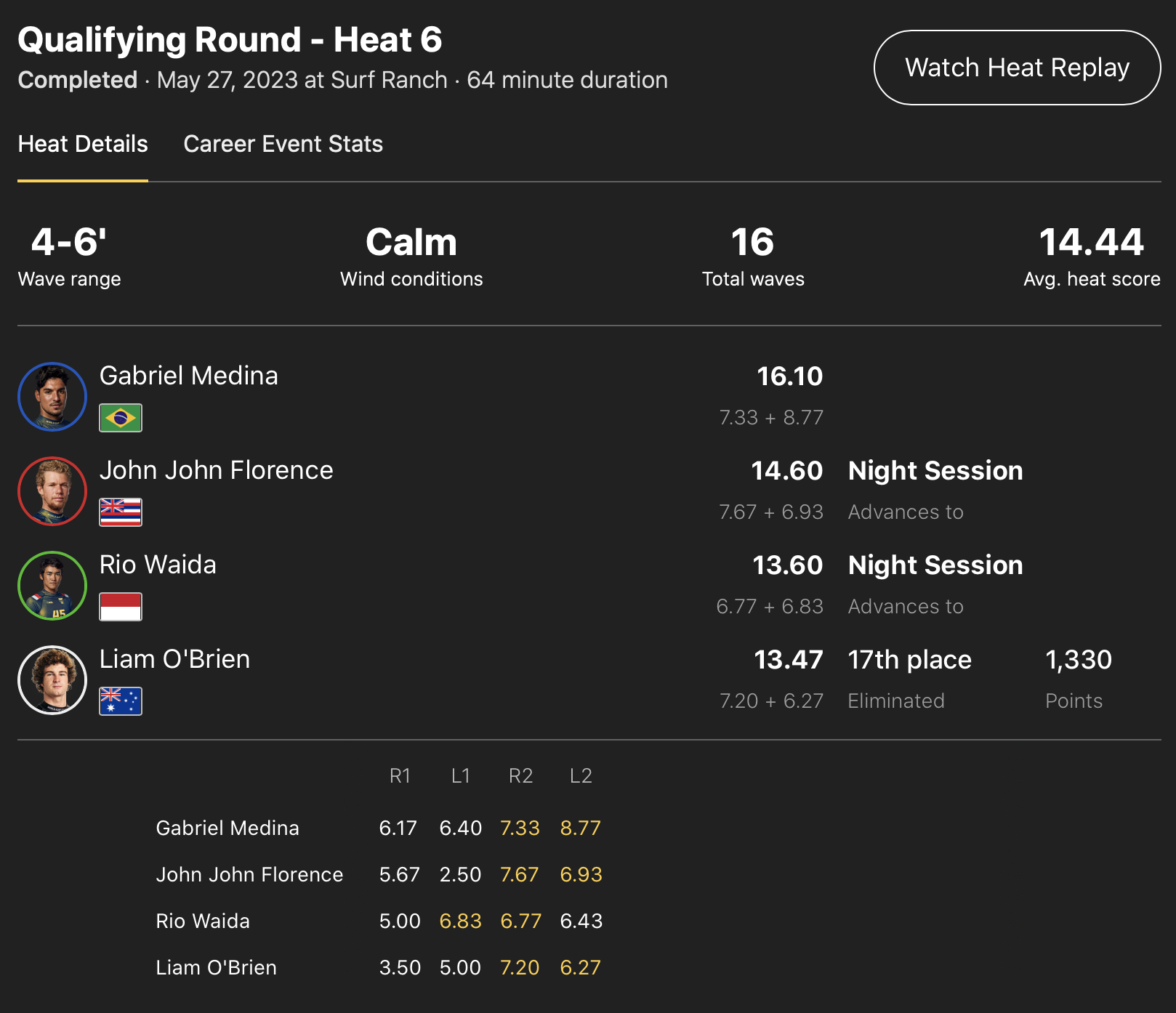Click Medina's 8.77 L2 wave score
1176x1013 pixels.
(580, 828)
